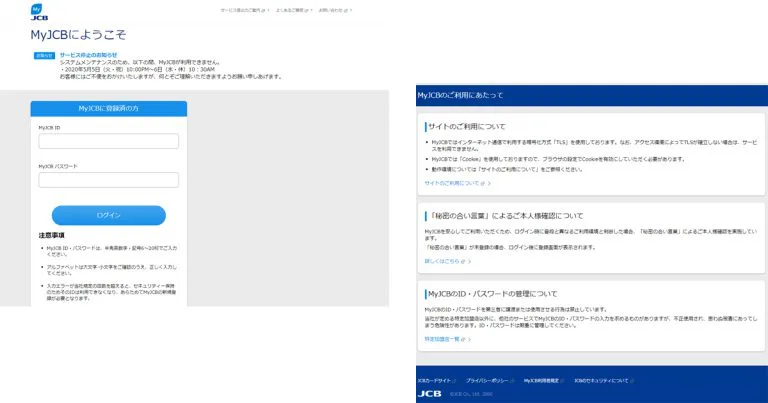Screen dimensions: 768x403
Task: Open the サービス提供のご案内 header menu
Action: [x=241, y=9]
